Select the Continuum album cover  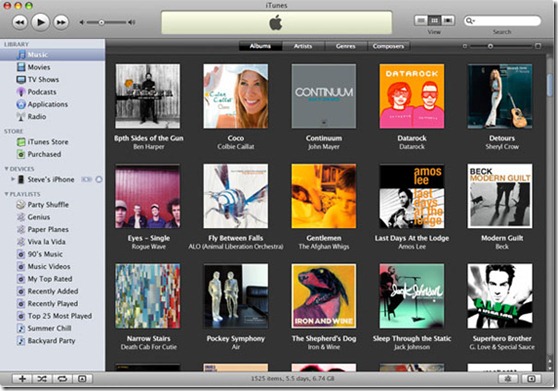coord(323,96)
